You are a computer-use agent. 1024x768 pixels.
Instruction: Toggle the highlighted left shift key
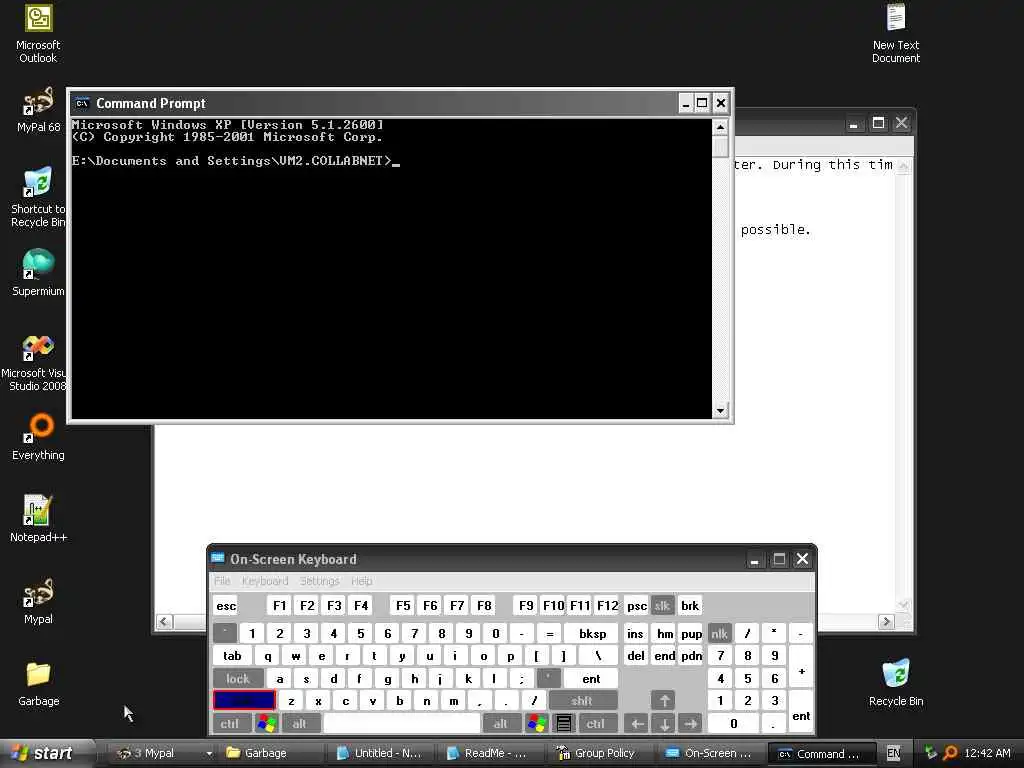244,701
